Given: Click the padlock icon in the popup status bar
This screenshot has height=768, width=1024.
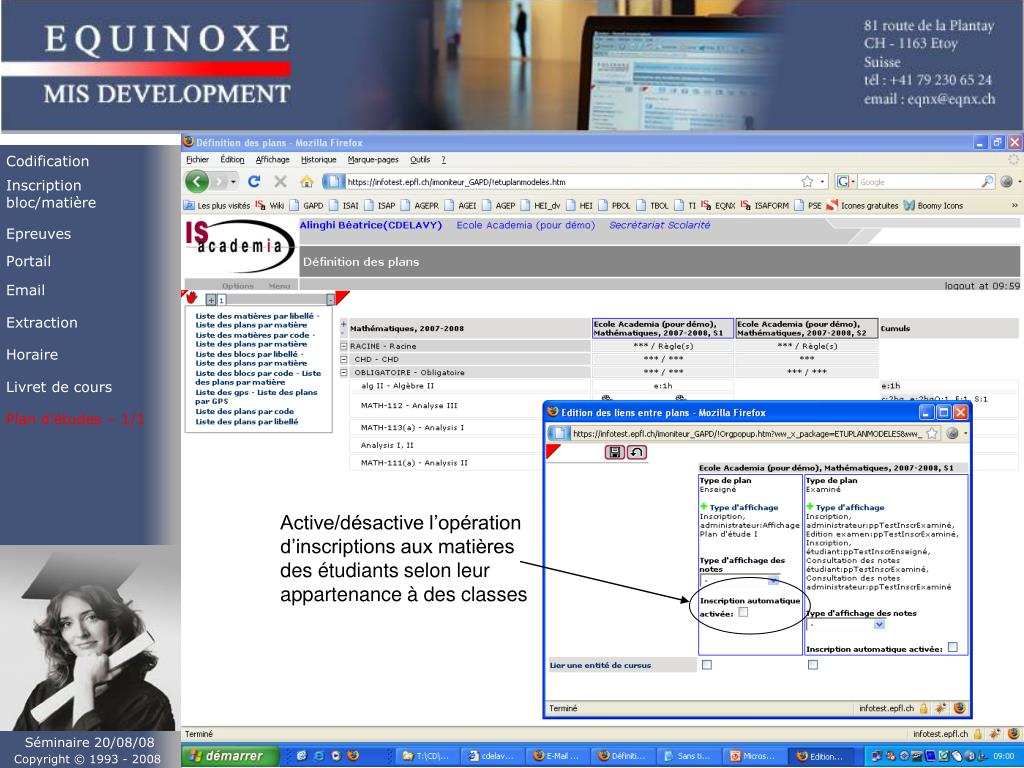Looking at the screenshot, I should pyautogui.click(x=923, y=708).
